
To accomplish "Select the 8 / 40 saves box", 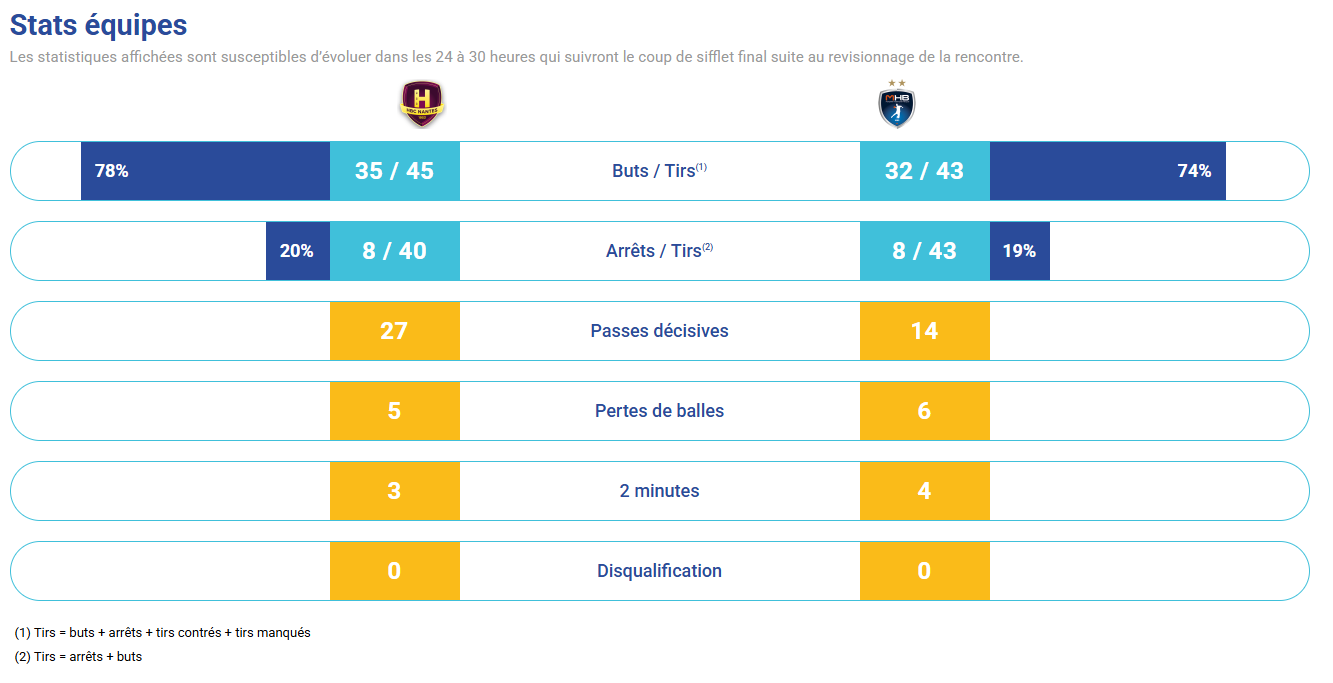I will coord(394,251).
